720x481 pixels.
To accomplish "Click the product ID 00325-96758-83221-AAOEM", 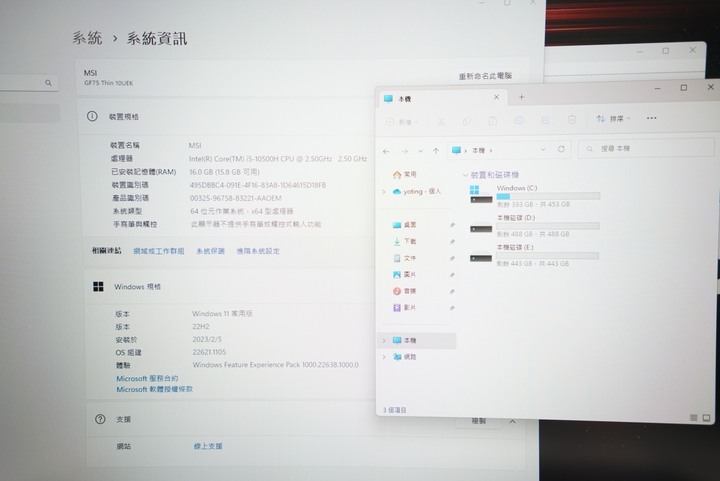I will coord(236,198).
